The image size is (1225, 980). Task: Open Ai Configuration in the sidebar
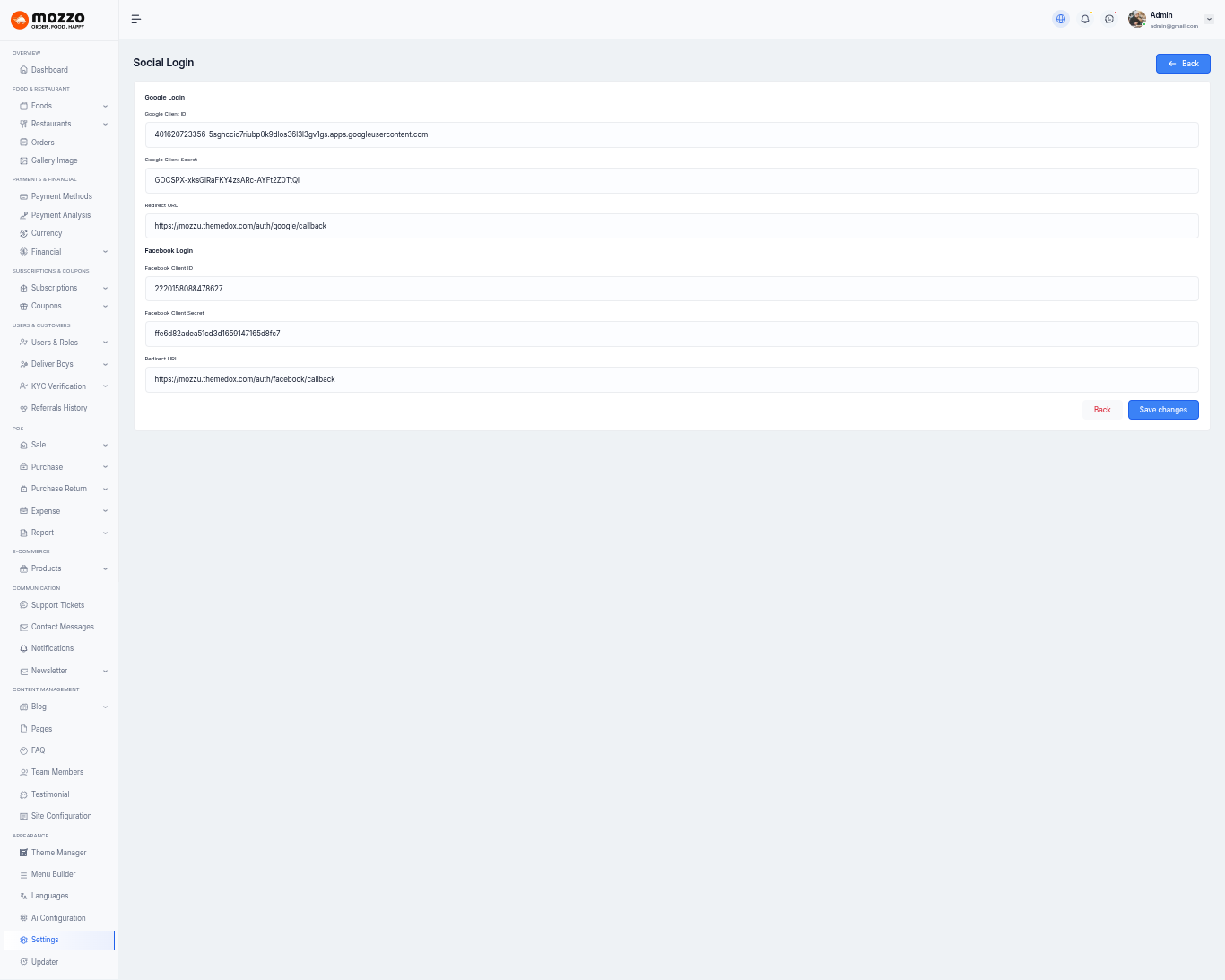pos(58,918)
